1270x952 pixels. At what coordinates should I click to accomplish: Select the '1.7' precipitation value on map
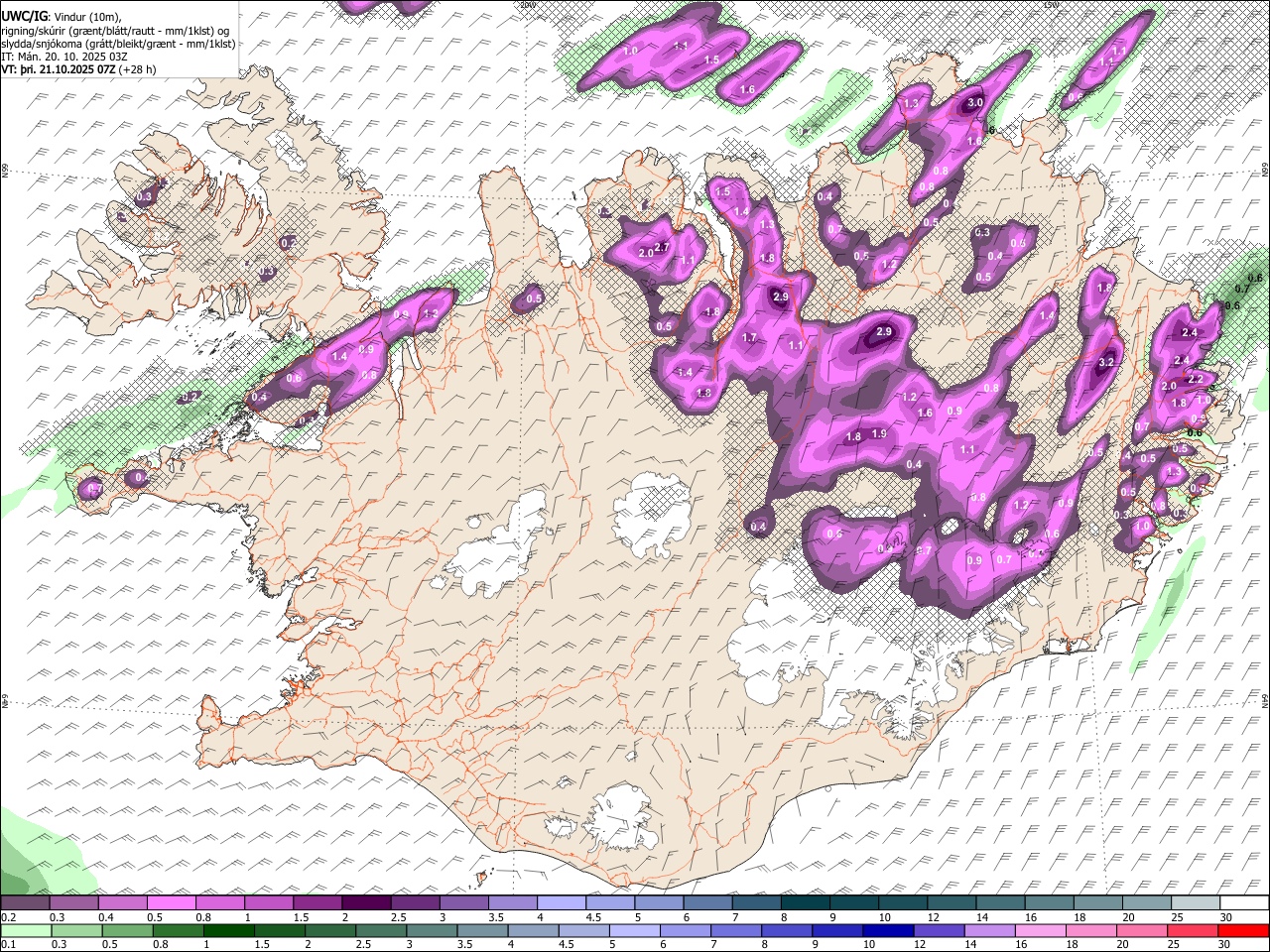coord(749,338)
